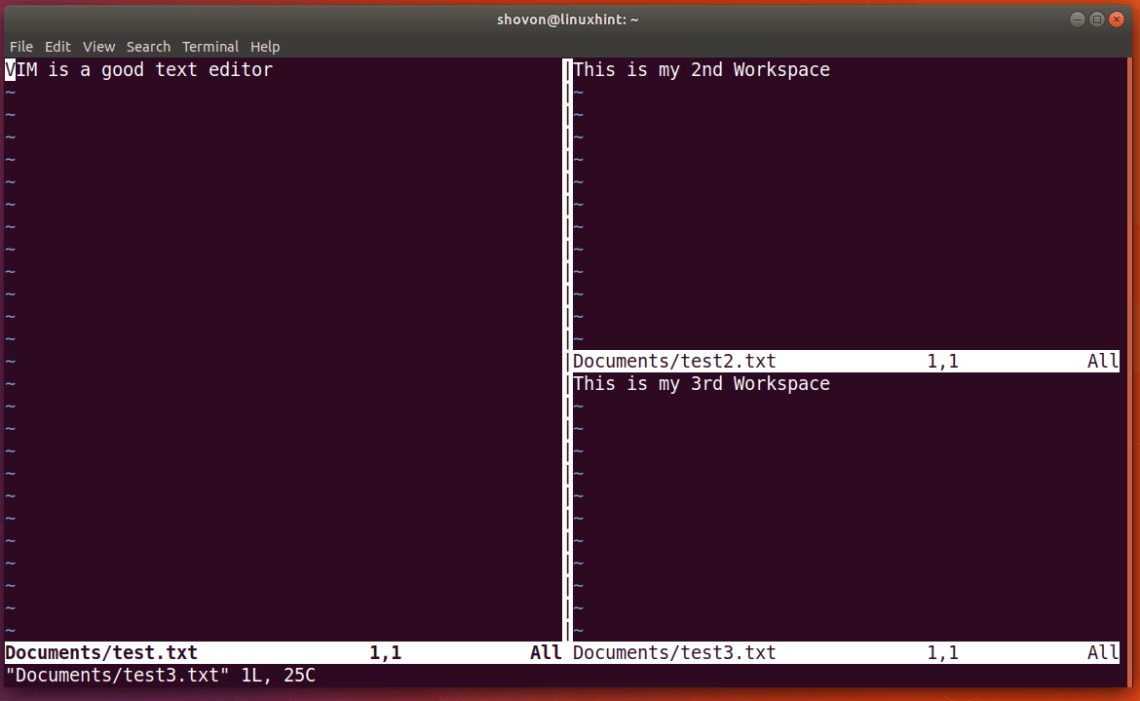The image size is (1140, 701).
Task: Open the File menu
Action: click(20, 46)
